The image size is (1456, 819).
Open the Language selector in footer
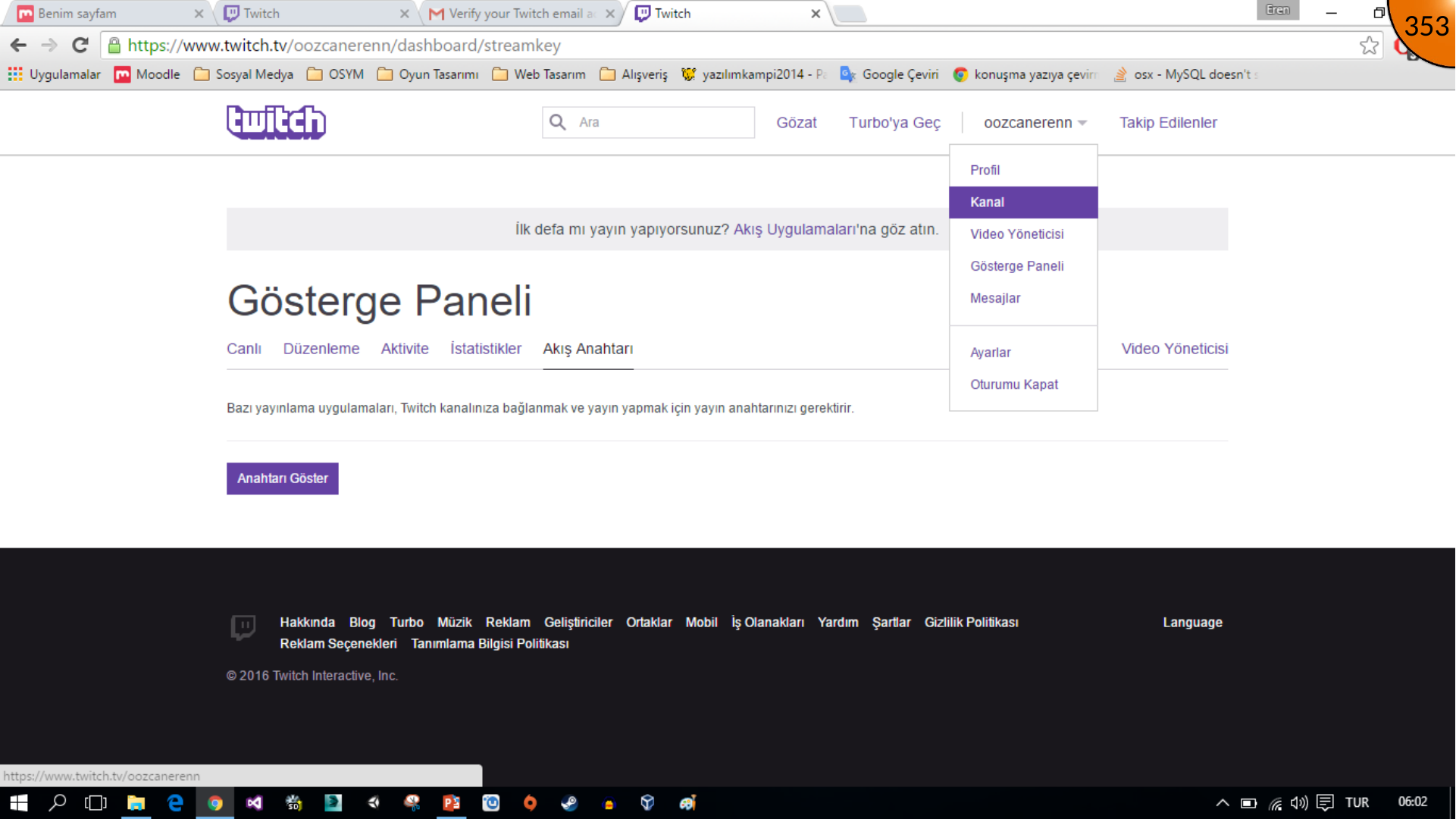coord(1192,623)
